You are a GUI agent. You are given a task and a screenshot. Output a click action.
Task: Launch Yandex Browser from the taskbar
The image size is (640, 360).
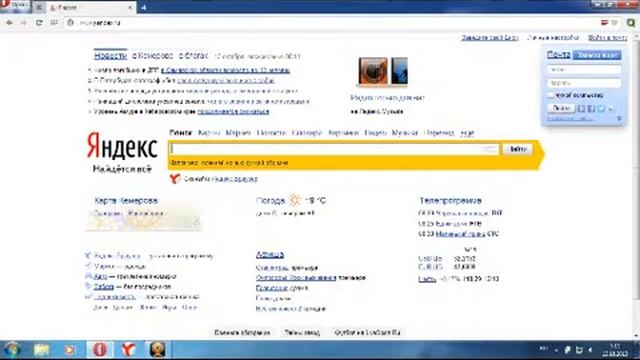point(128,350)
